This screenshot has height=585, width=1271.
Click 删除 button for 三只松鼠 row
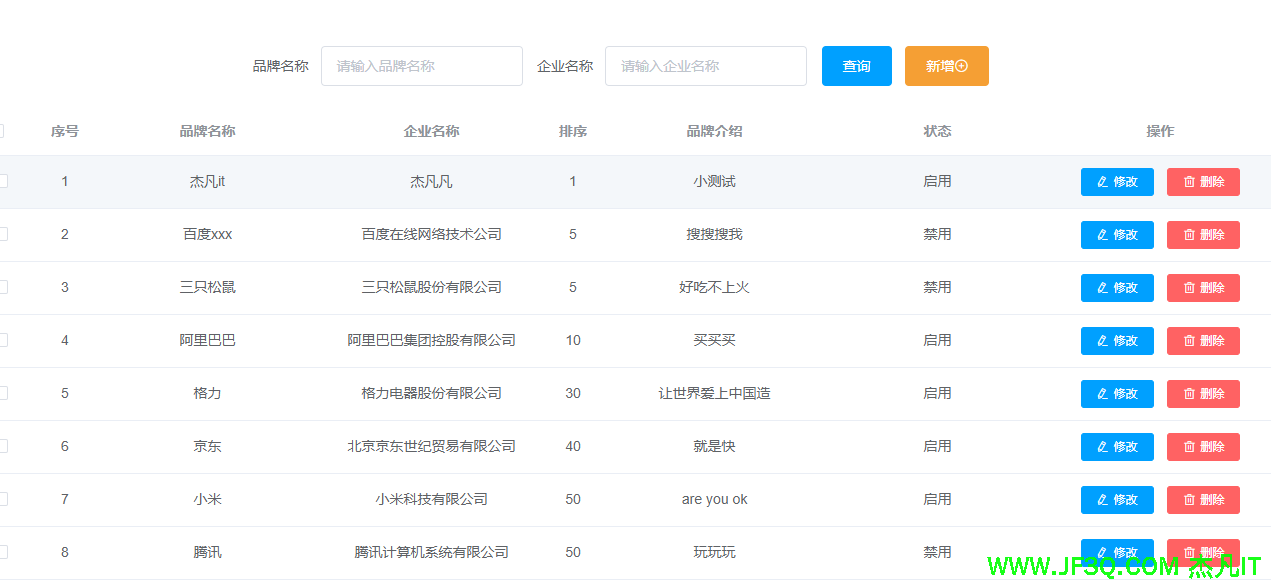point(1203,288)
